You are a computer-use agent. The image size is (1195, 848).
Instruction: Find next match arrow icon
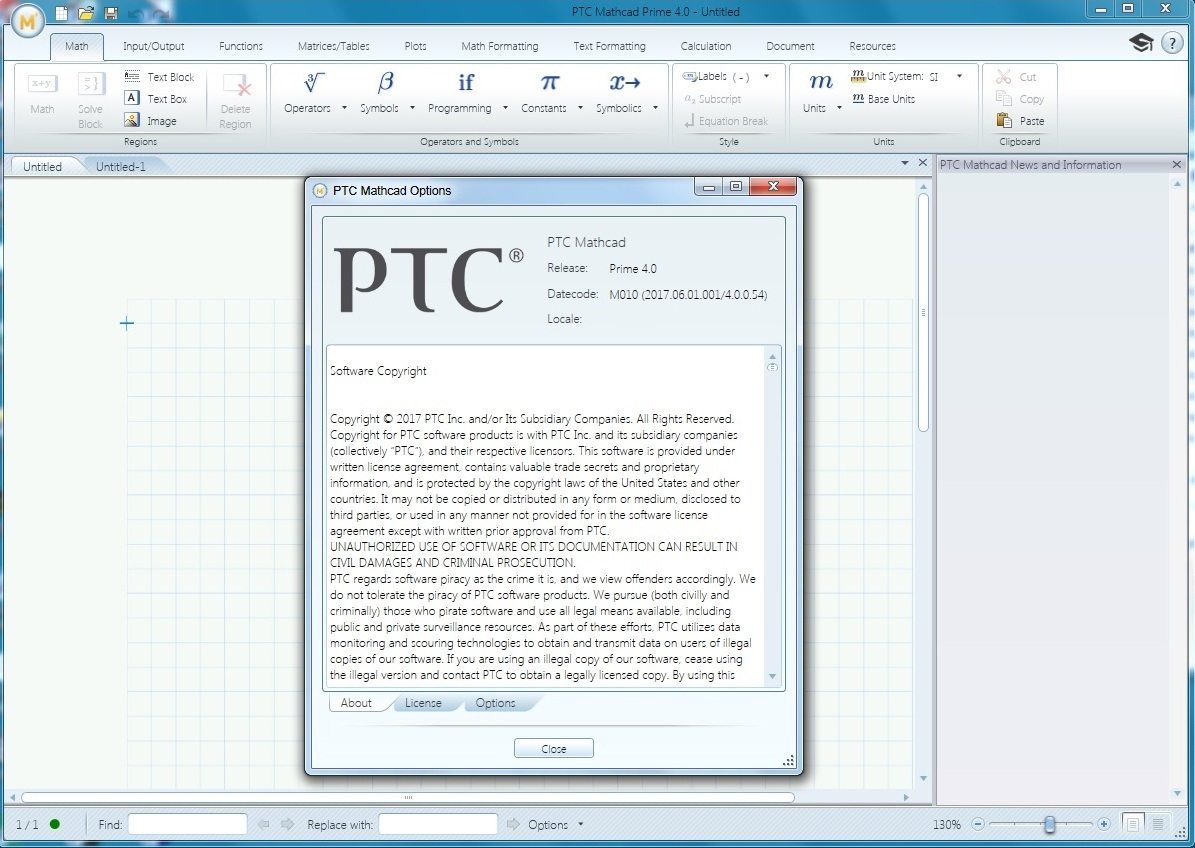click(x=287, y=824)
